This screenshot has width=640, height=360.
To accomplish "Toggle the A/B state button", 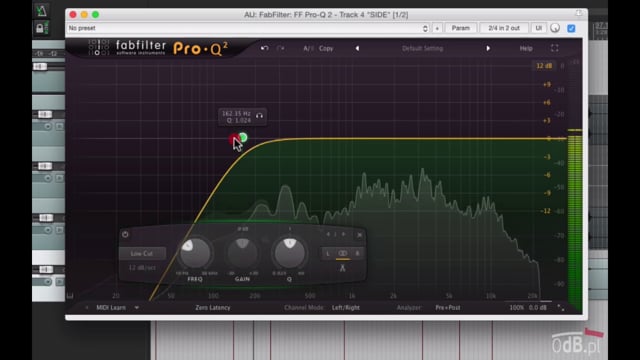I will 308,48.
